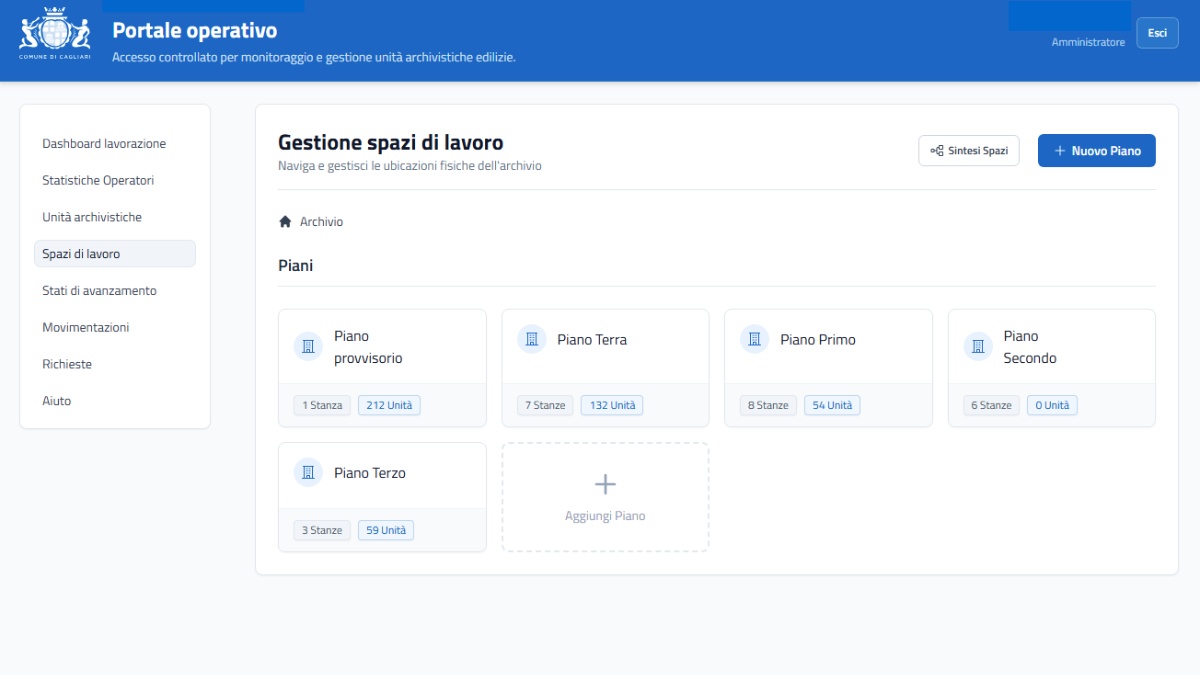Click the 59 Unità badge
This screenshot has width=1200, height=675.
[x=386, y=530]
